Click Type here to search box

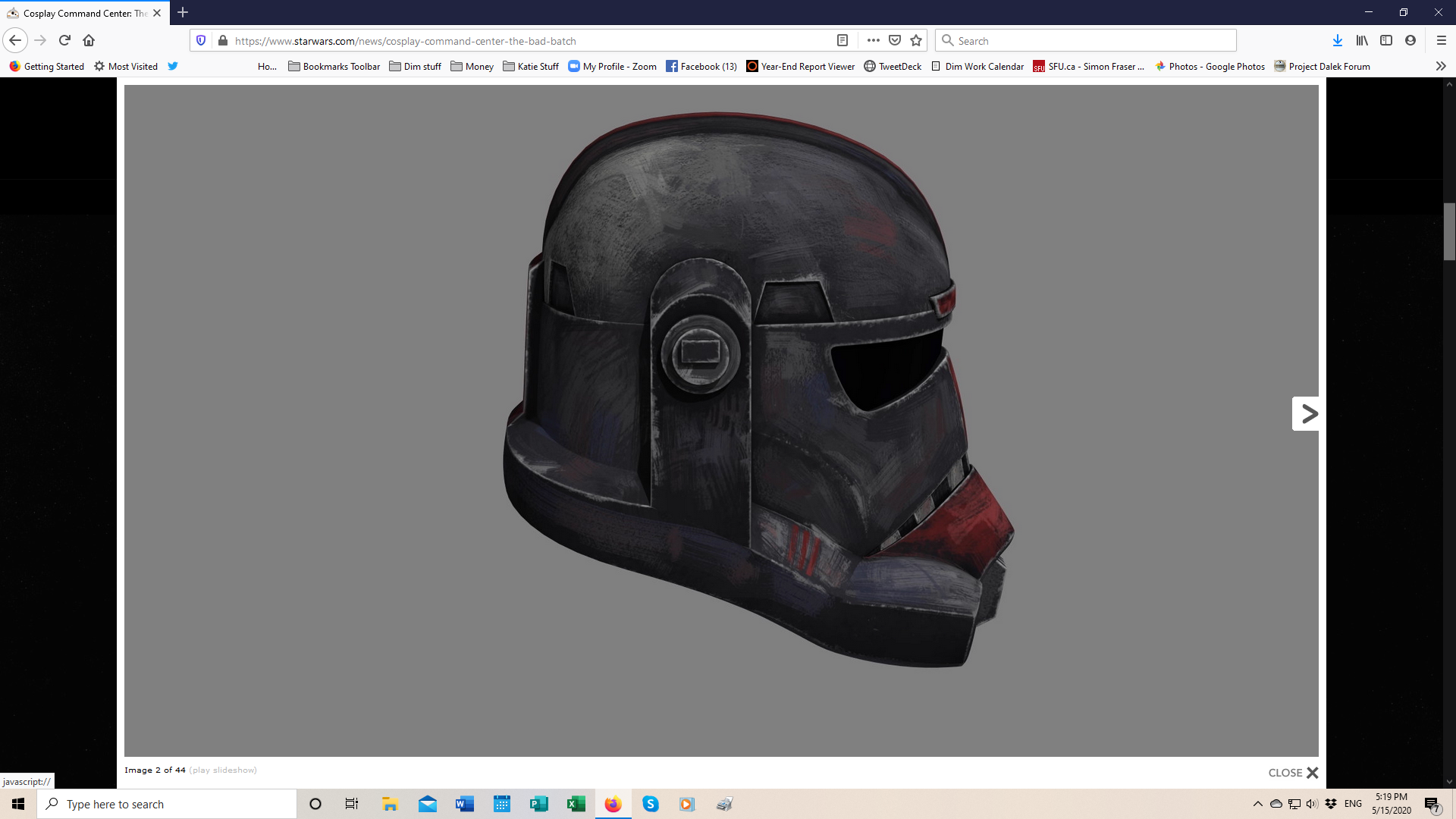point(167,804)
